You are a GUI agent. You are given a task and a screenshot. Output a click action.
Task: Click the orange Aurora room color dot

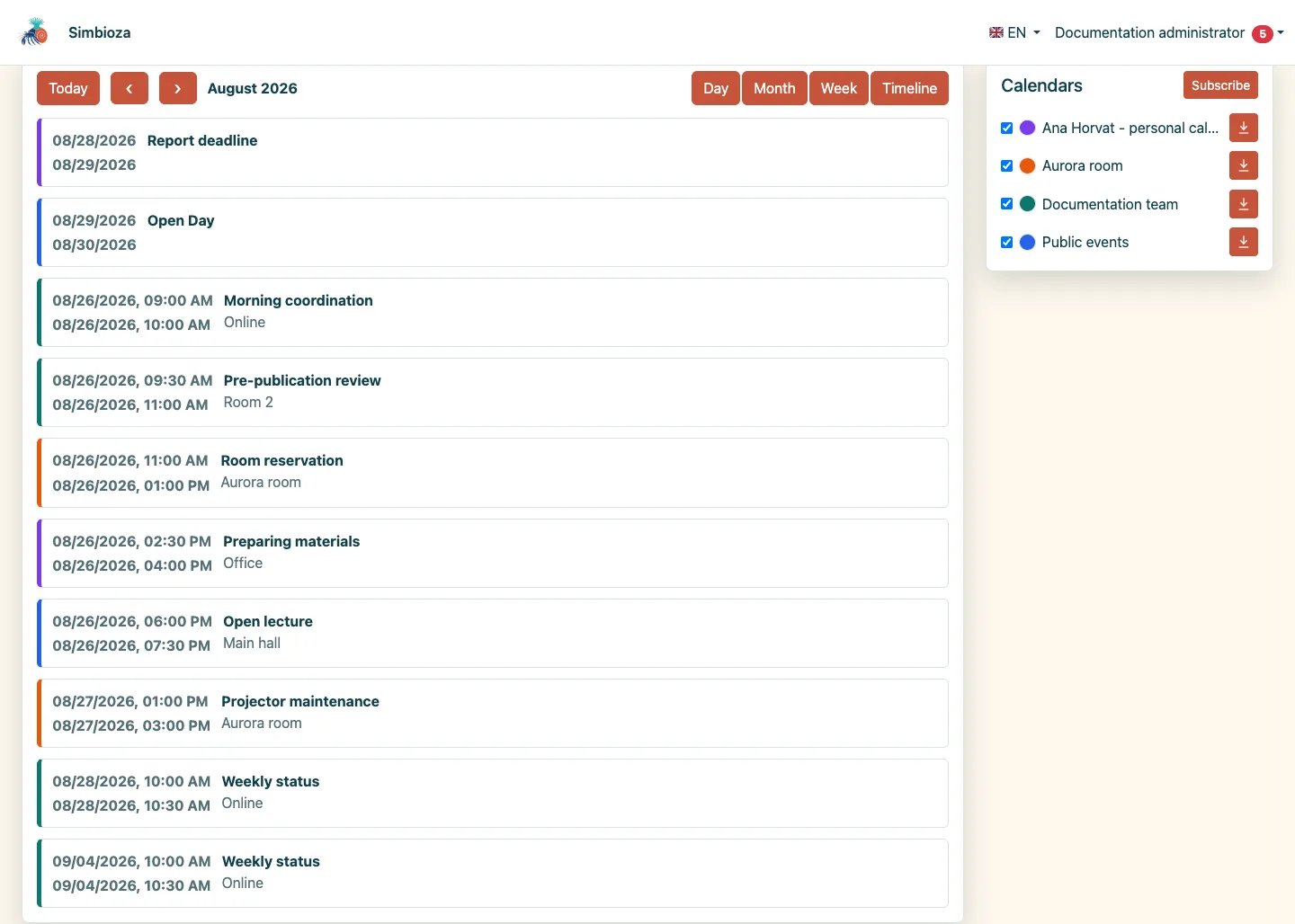tap(1027, 165)
